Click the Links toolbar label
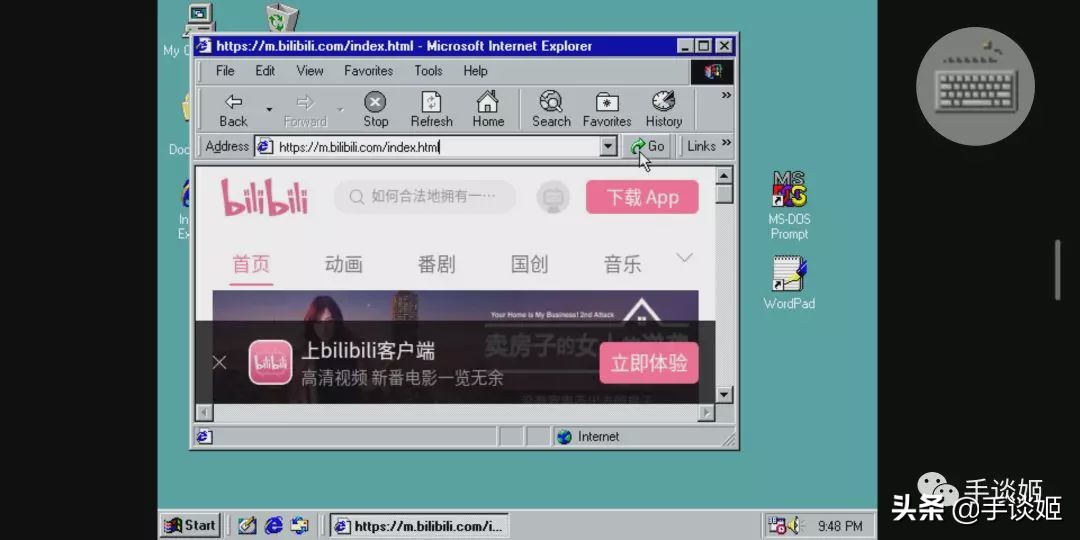This screenshot has width=1080, height=540. [x=701, y=146]
